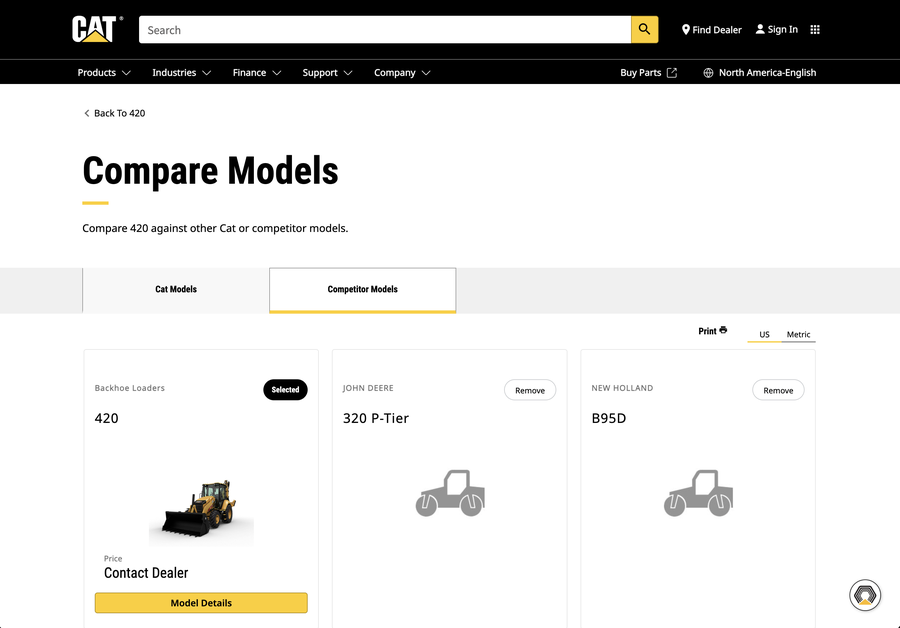The width and height of the screenshot is (900, 628).
Task: Click the Contact Dealer price text
Action: (146, 573)
